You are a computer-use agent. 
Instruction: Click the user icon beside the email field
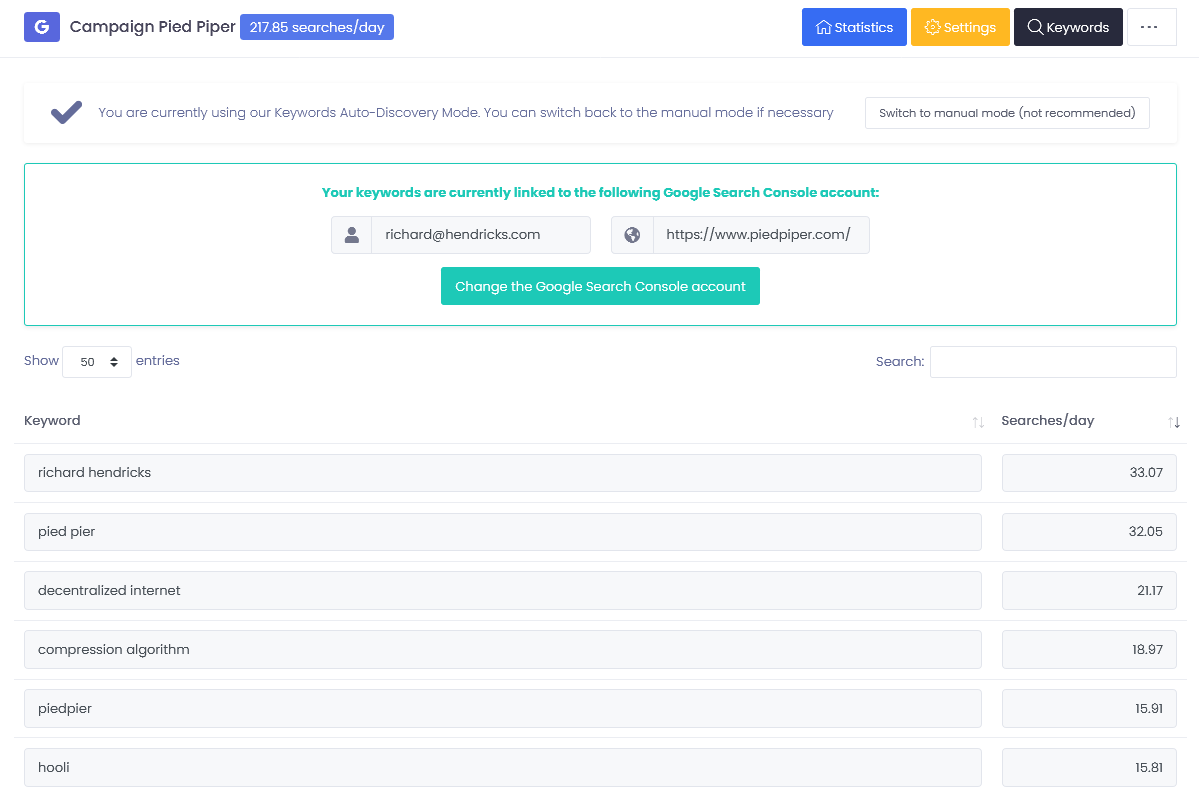(352, 235)
